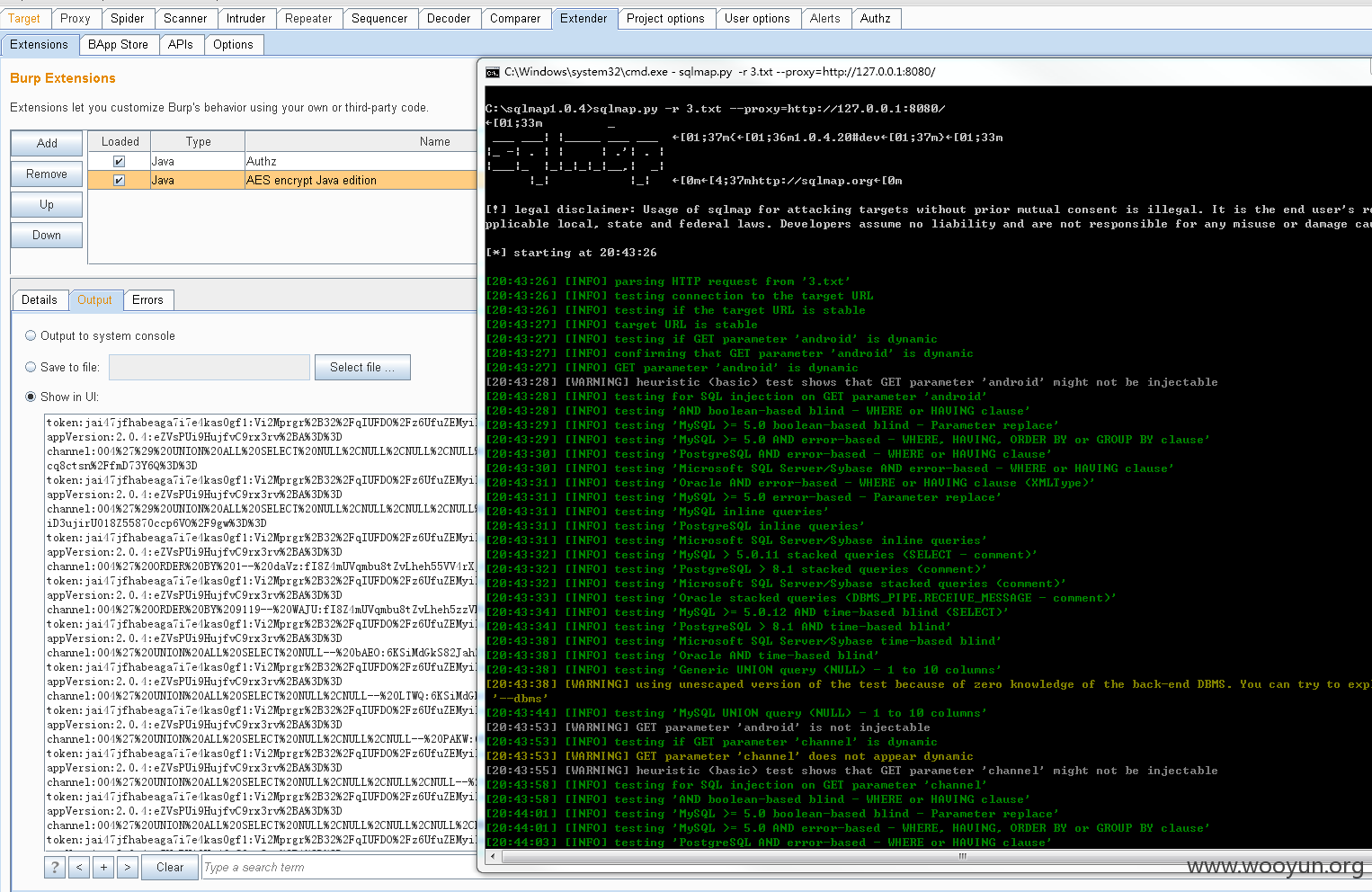This screenshot has height=892, width=1372.
Task: Open the Authz tab
Action: point(876,18)
